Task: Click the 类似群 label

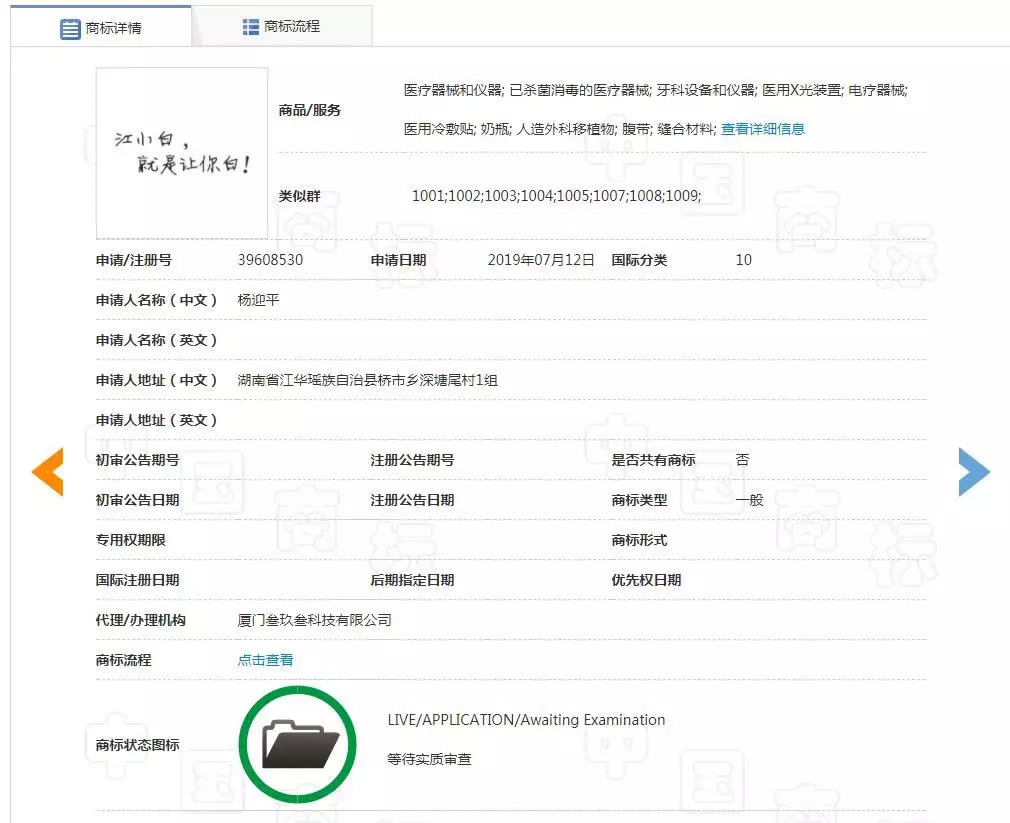Action: point(299,196)
